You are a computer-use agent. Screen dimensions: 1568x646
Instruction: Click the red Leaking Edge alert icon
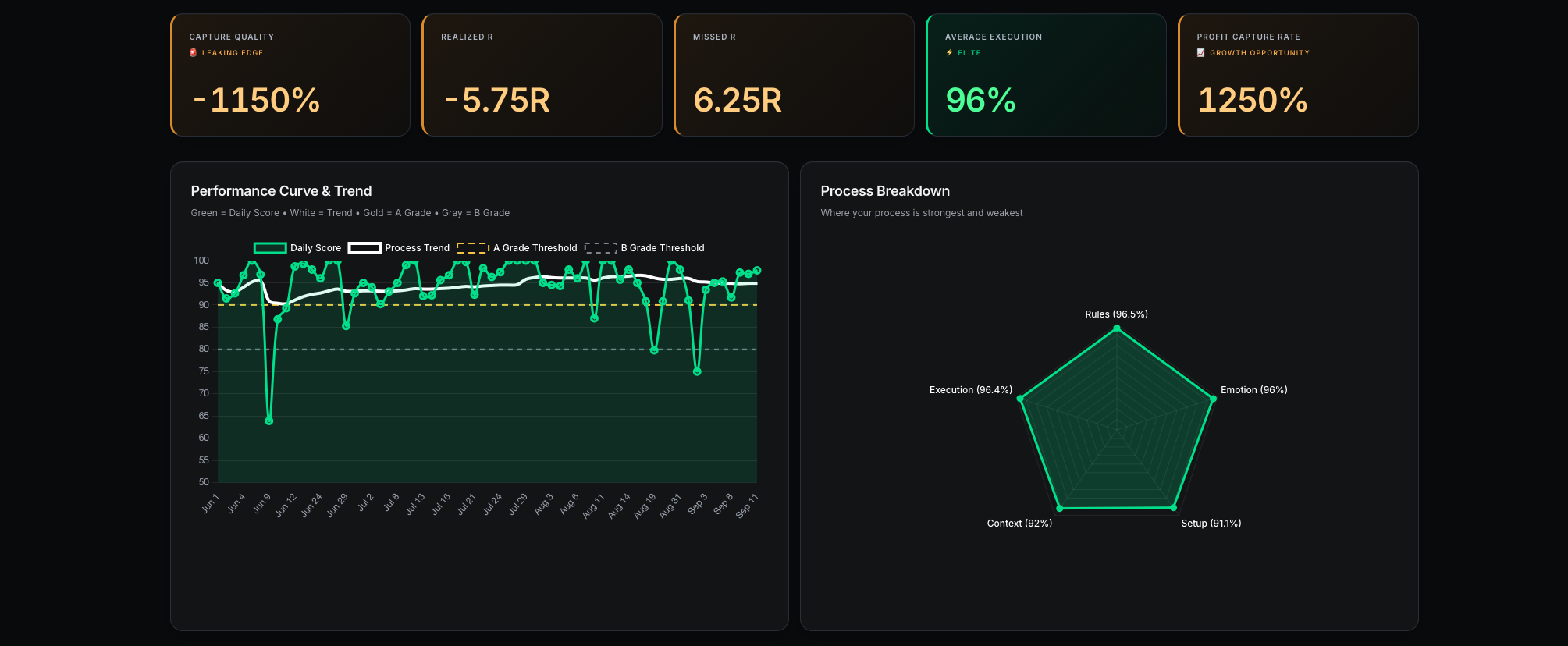(x=193, y=53)
